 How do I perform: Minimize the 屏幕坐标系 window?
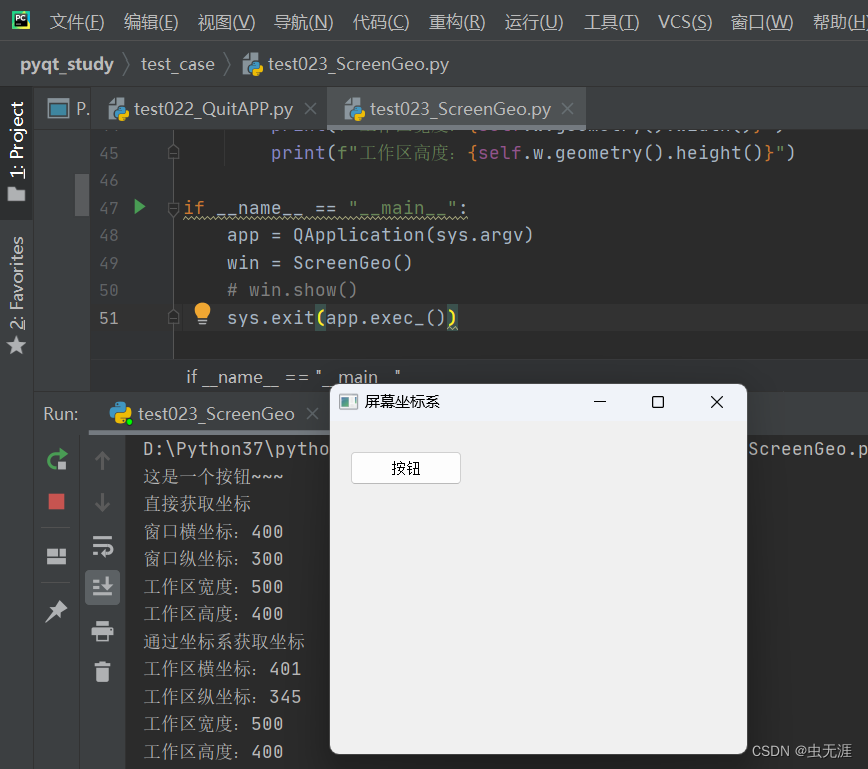tap(600, 402)
